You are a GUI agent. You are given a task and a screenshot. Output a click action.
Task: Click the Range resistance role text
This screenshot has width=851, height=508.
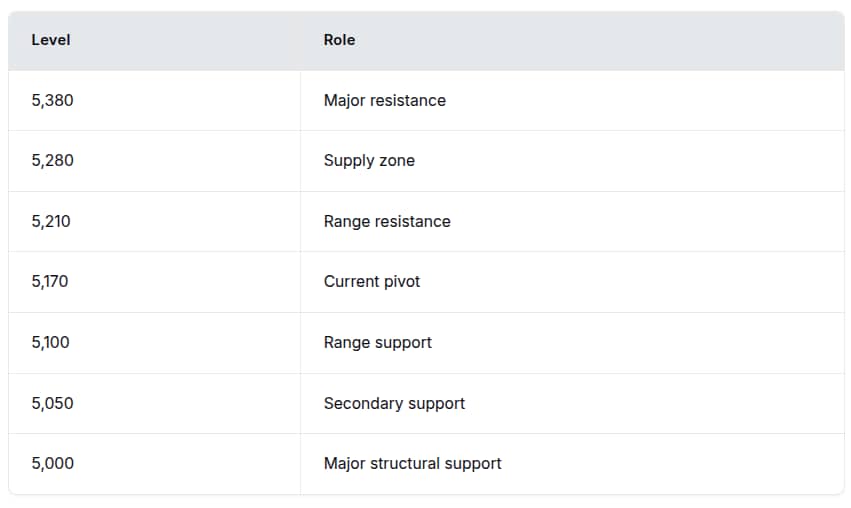(x=387, y=221)
